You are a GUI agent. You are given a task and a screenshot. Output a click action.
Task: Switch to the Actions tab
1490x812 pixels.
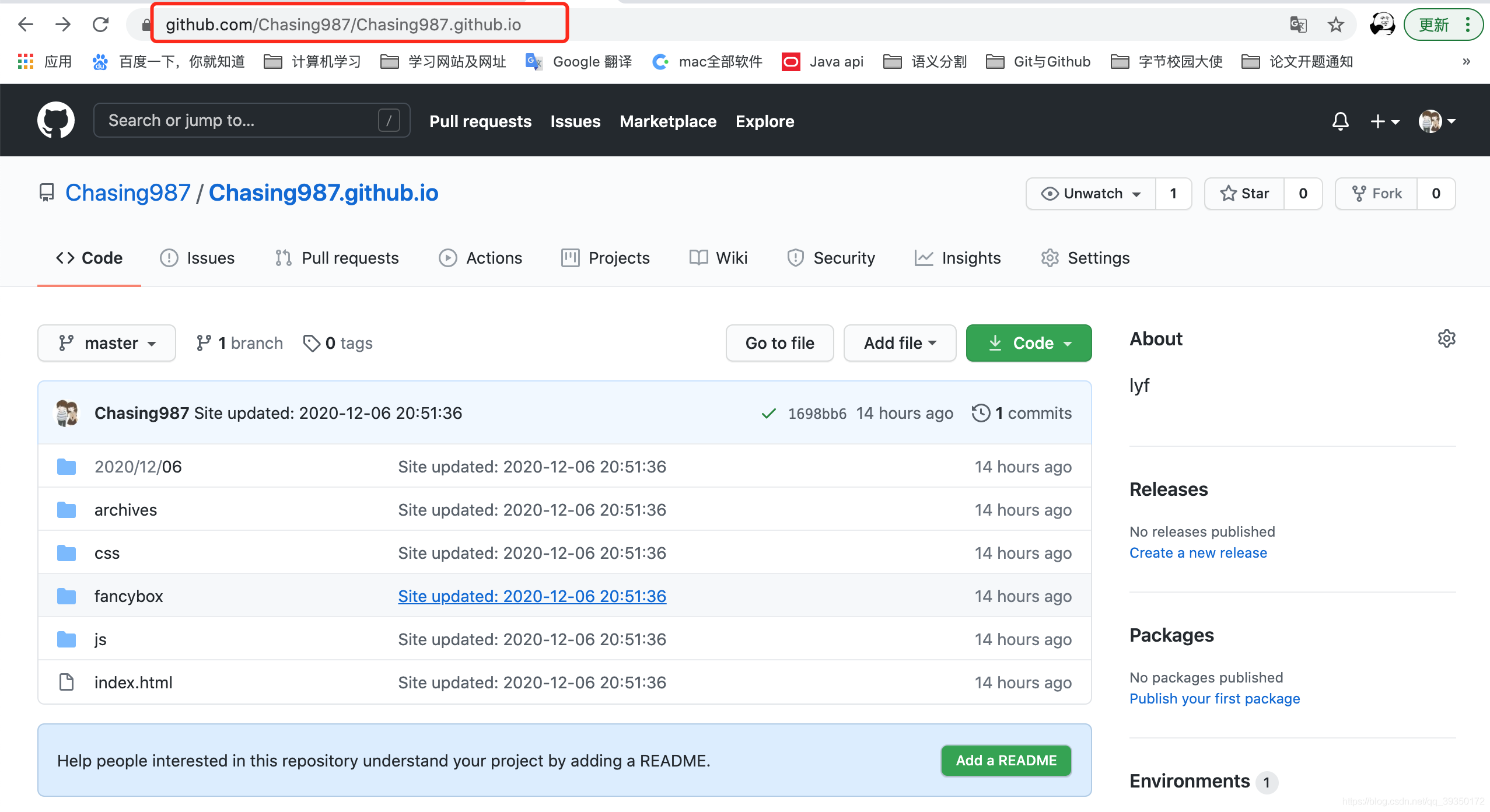click(480, 258)
